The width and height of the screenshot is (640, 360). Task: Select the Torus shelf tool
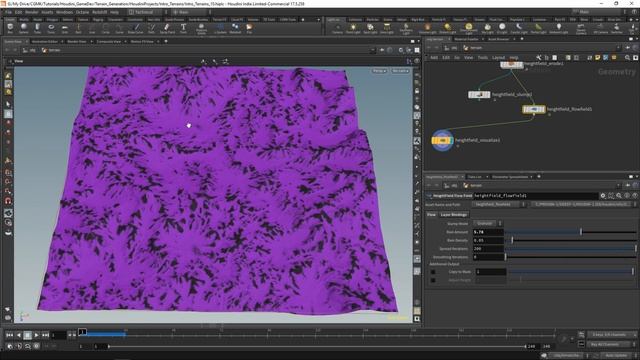[x=51, y=28]
